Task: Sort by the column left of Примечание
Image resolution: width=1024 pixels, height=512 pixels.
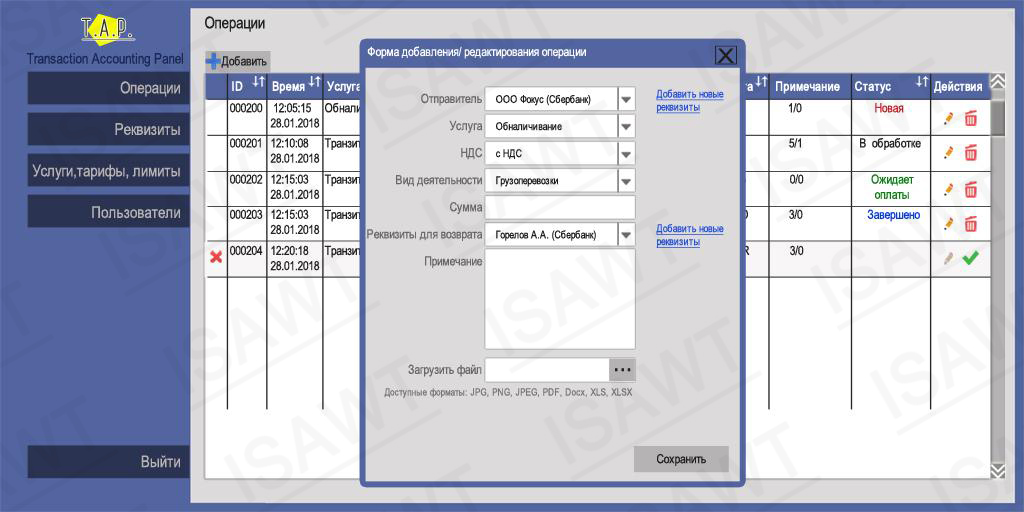Action: (761, 82)
